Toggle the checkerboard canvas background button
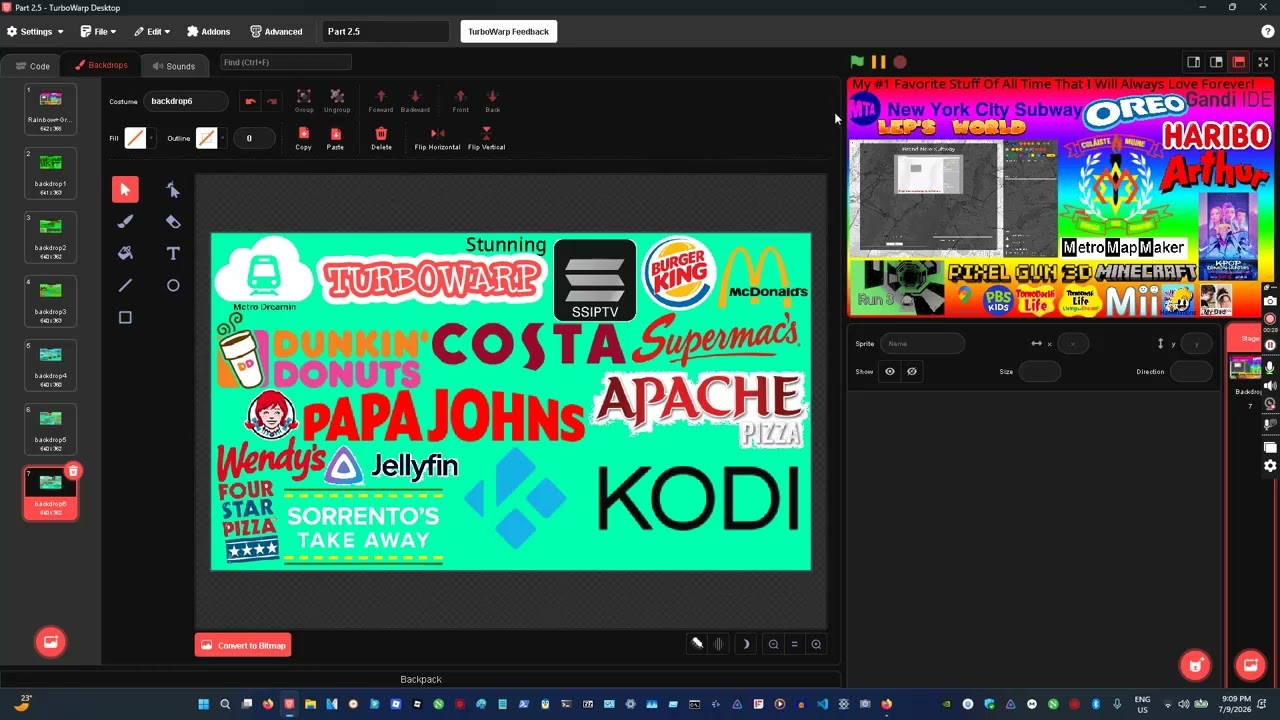The height and width of the screenshot is (720, 1280). tap(697, 644)
